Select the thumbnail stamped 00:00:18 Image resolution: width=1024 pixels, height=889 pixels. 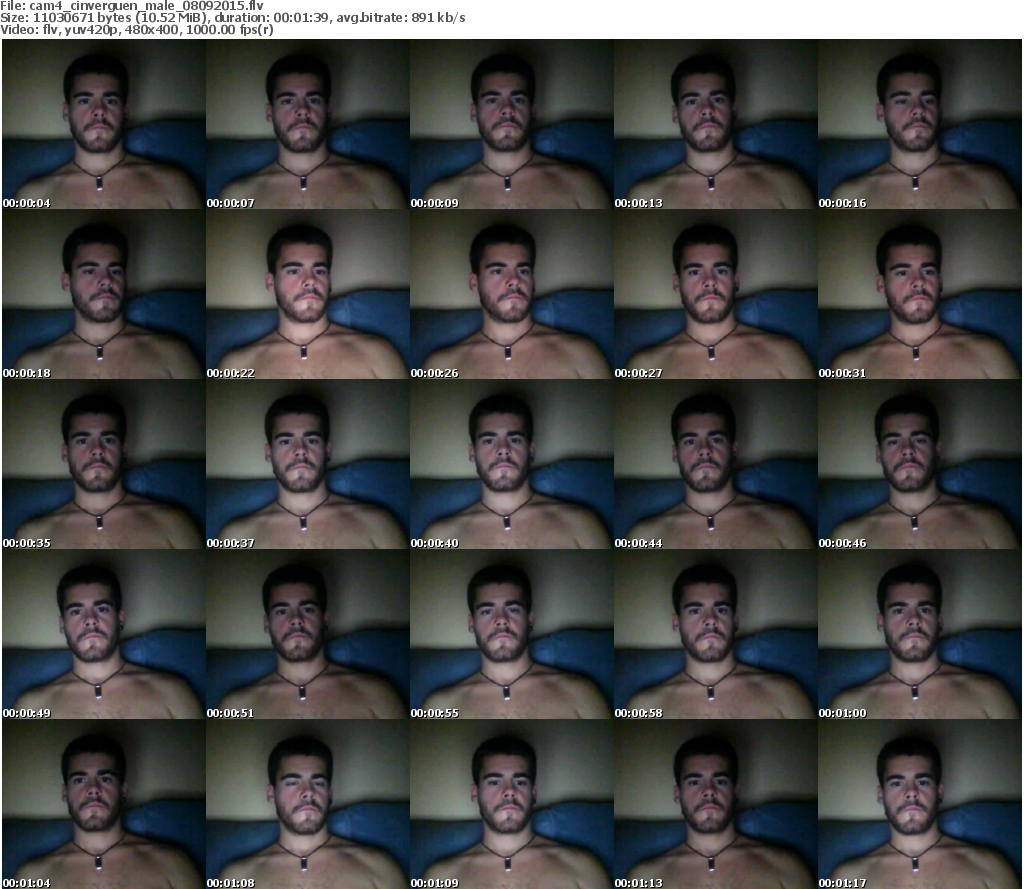(x=104, y=295)
